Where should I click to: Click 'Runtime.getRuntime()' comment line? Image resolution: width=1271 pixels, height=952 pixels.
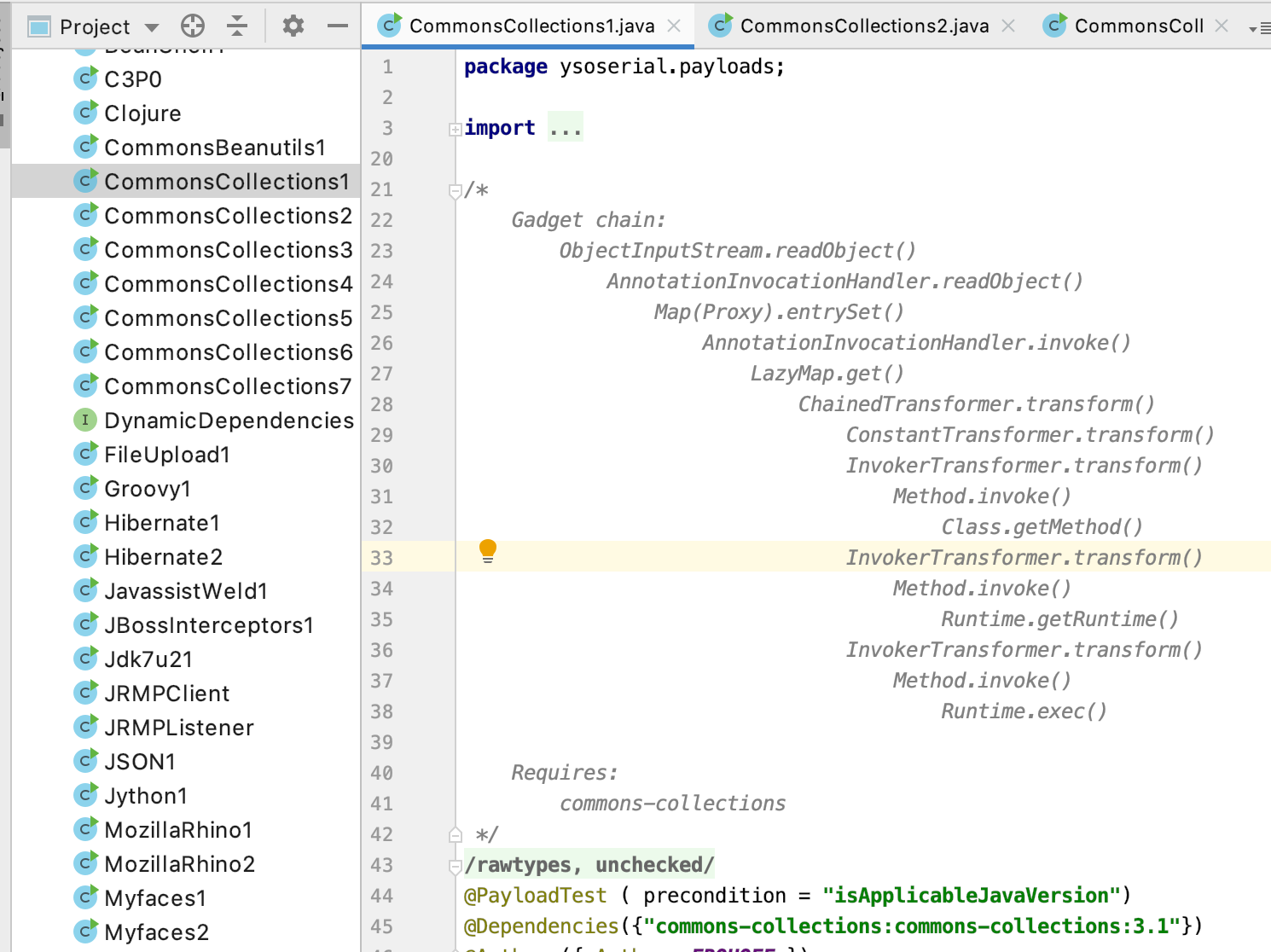(1059, 619)
